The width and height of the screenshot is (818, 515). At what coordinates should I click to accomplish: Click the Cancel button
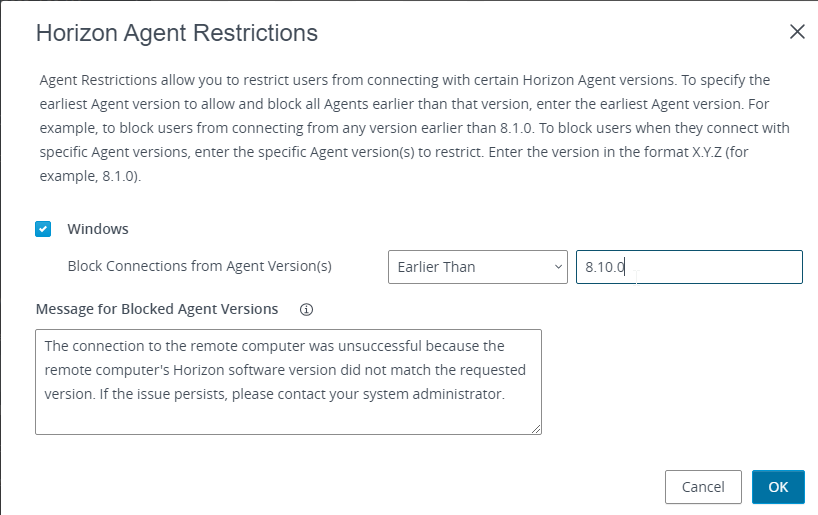pos(703,487)
